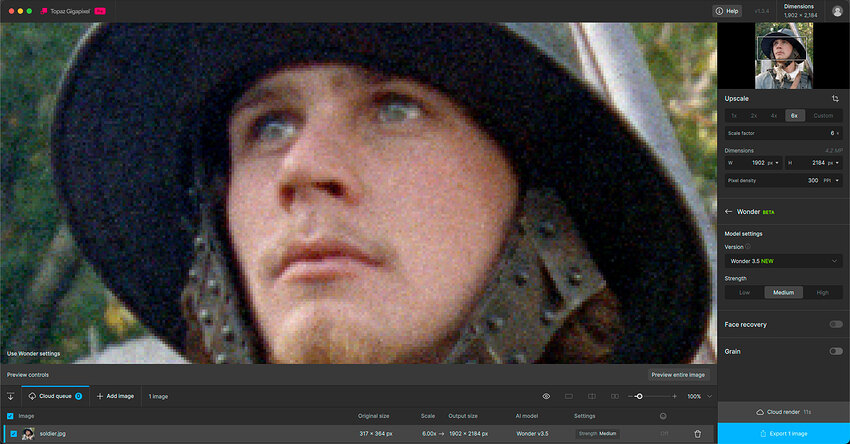
Task: Open the Wonder 3.5 version dropdown
Action: (783, 261)
